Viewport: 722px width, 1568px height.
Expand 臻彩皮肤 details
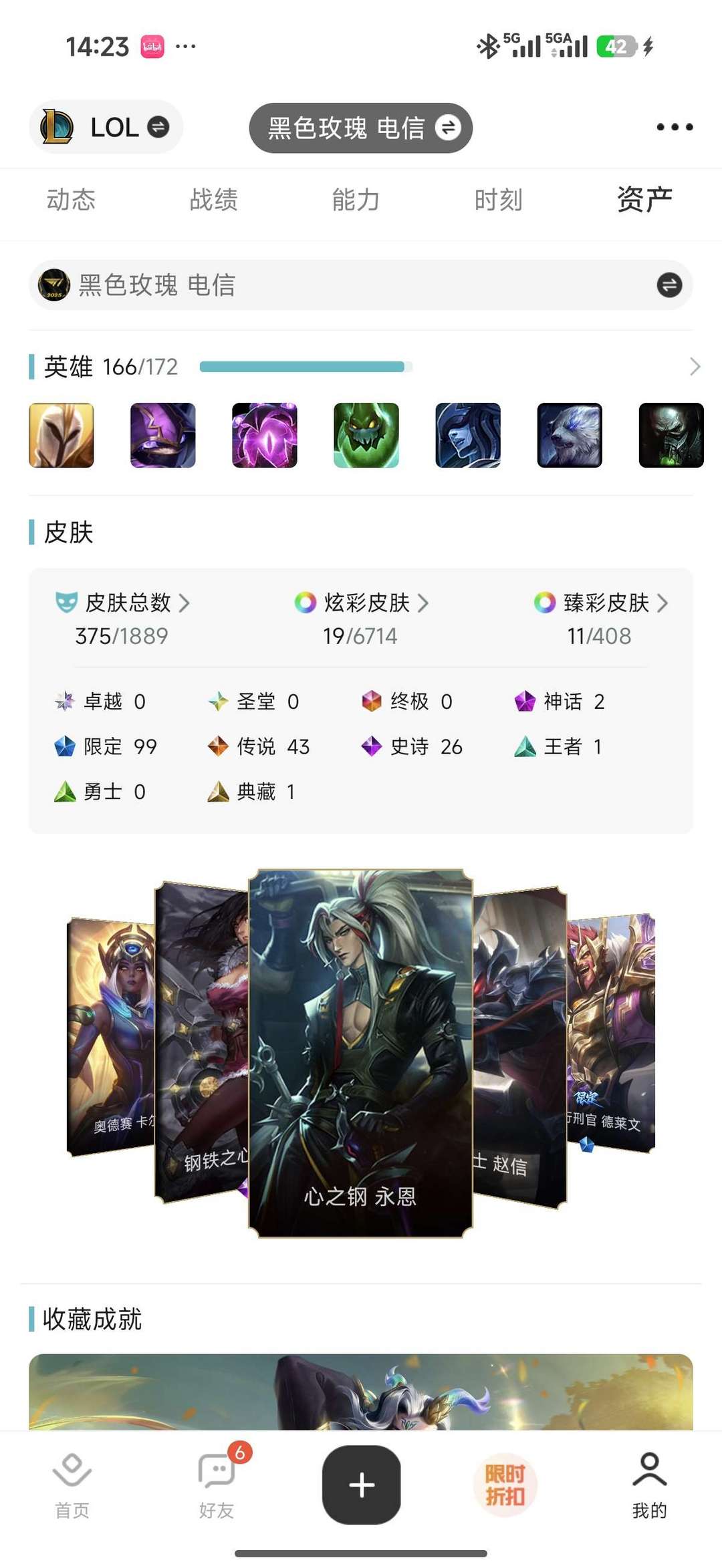coord(601,603)
